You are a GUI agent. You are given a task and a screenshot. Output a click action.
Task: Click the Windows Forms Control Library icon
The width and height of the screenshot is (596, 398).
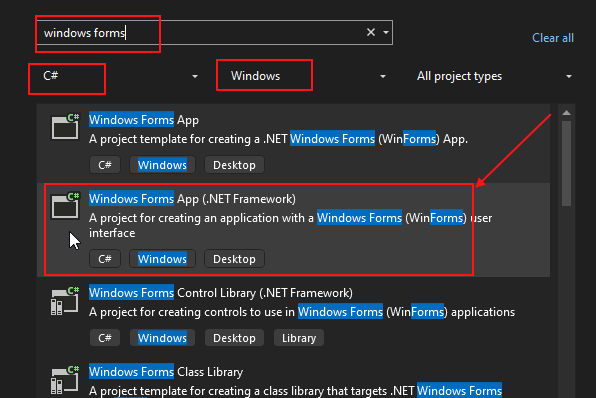pos(65,301)
